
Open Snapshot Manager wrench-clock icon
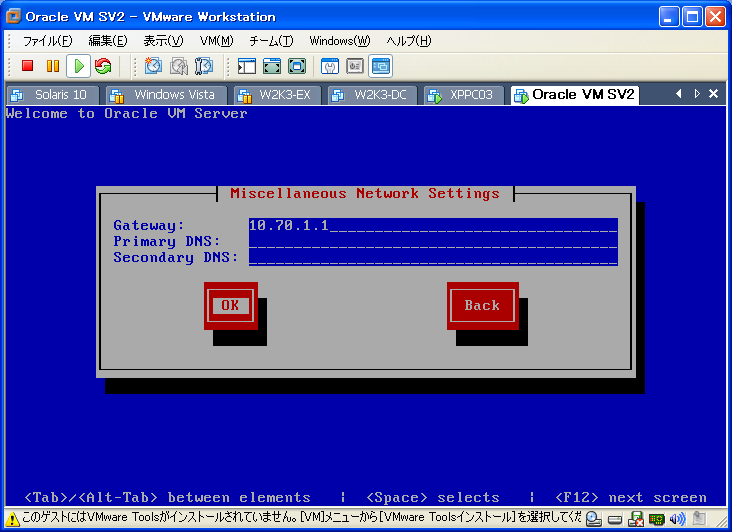tap(204, 66)
